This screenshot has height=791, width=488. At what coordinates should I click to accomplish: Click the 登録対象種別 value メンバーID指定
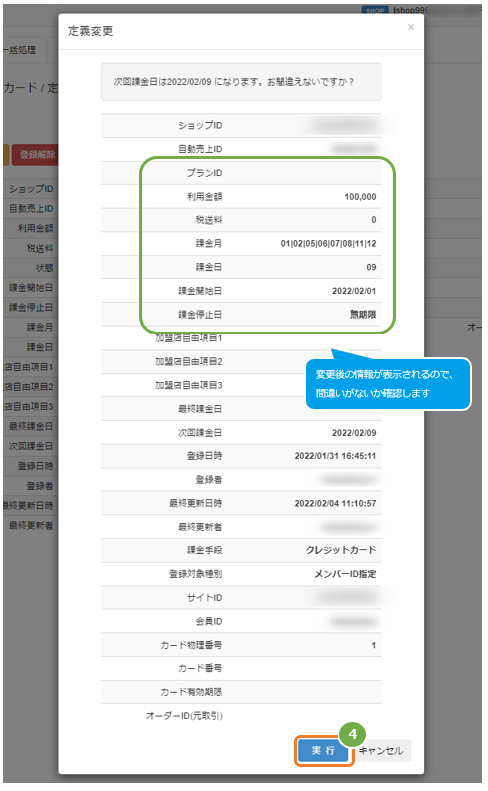345,574
